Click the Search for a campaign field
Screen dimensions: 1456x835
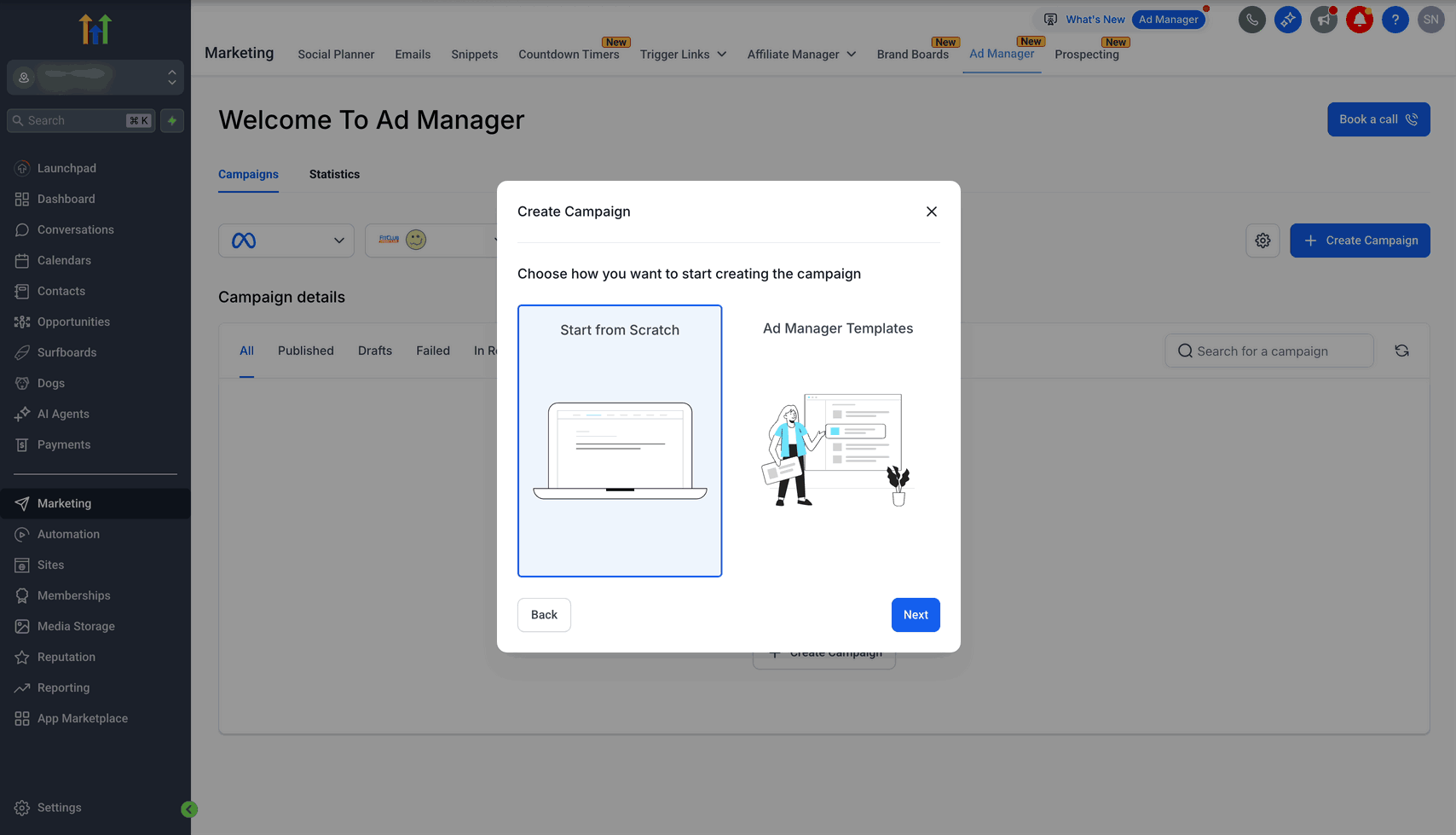coord(1268,351)
